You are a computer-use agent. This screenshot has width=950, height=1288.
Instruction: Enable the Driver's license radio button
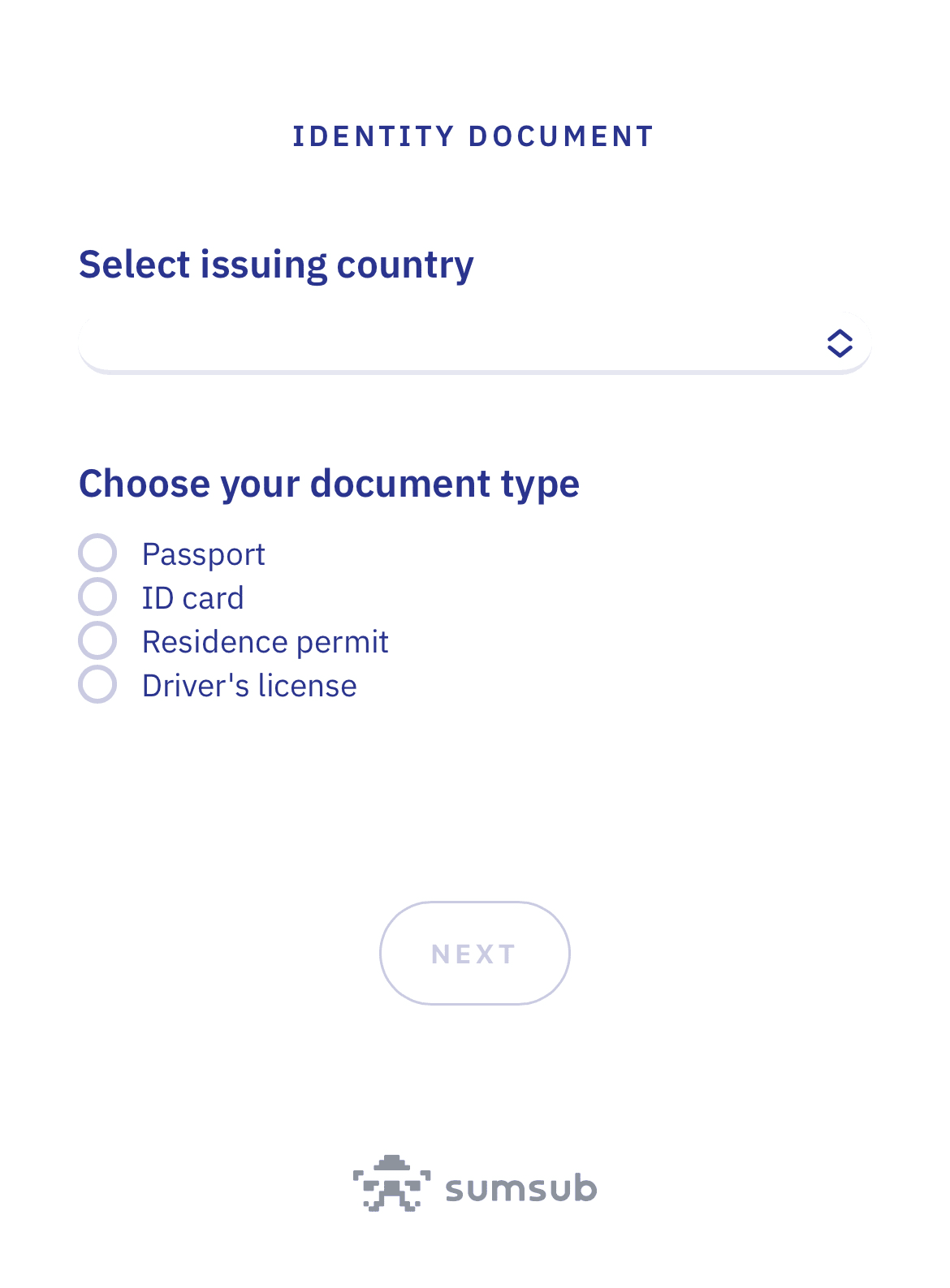tap(97, 685)
